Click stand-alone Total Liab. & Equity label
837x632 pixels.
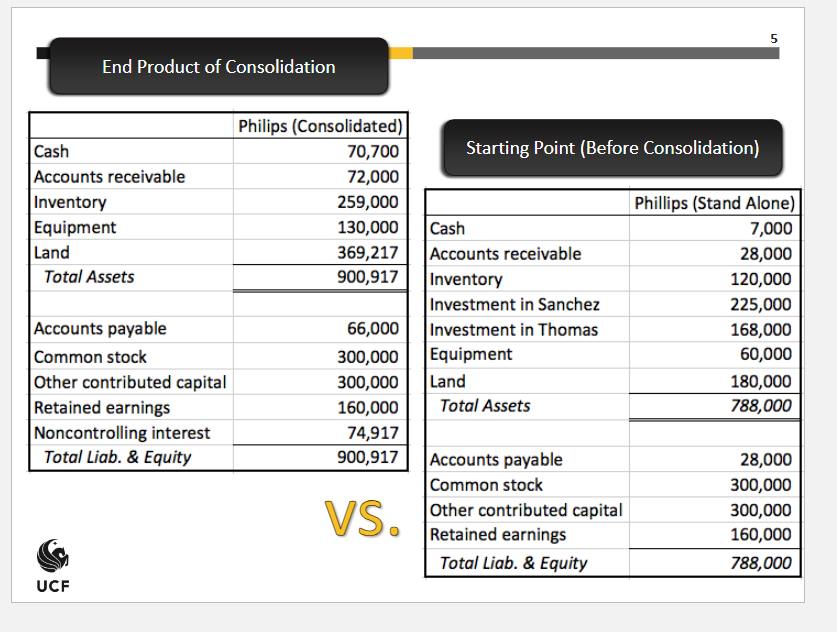click(x=513, y=563)
